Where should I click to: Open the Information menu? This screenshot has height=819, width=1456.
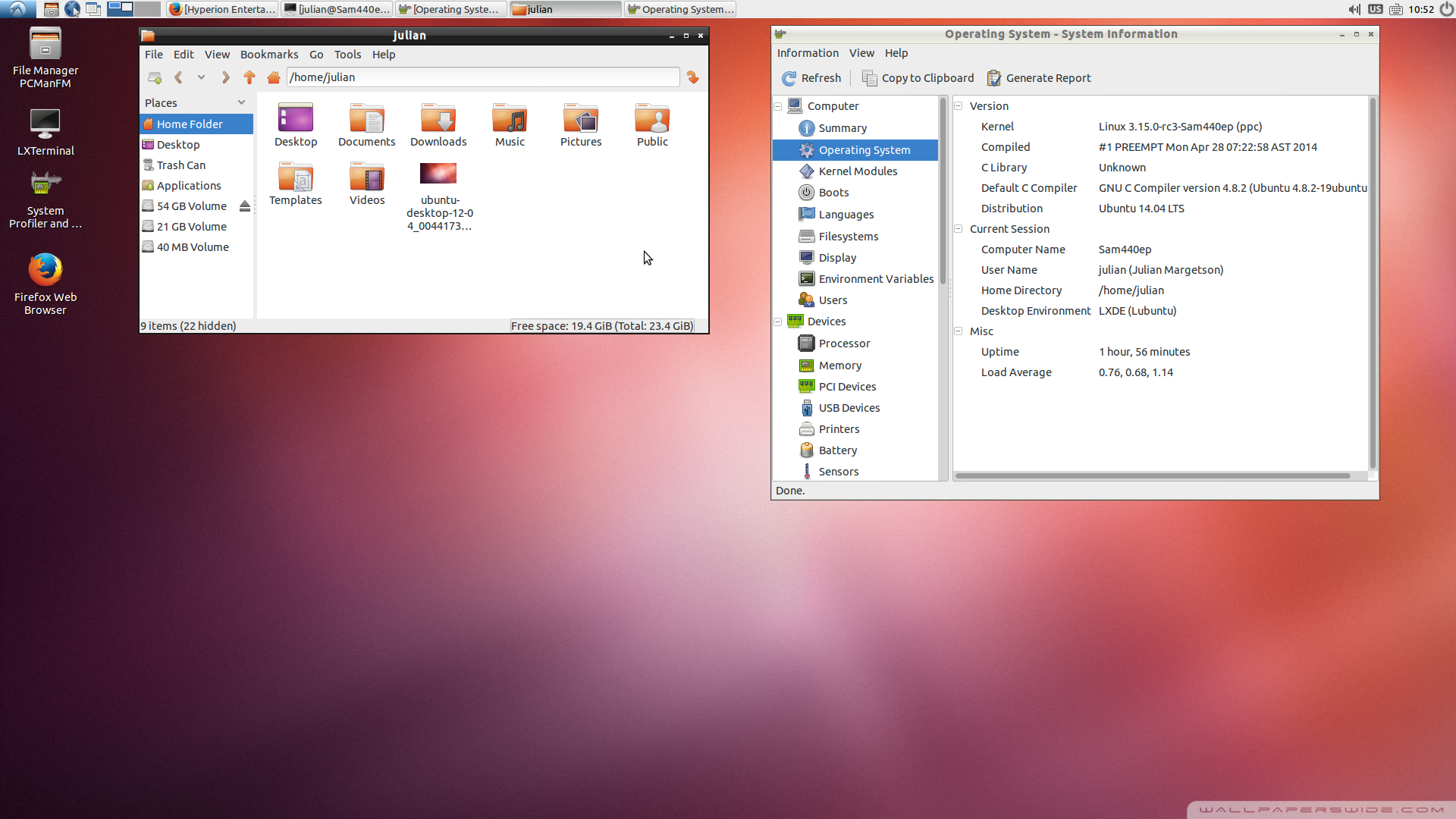click(x=808, y=53)
